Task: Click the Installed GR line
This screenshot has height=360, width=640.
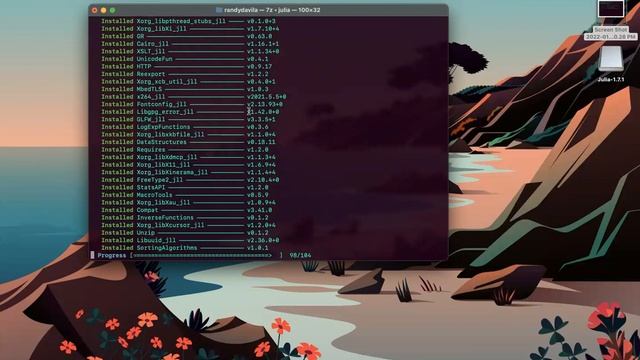Action: tap(187, 36)
